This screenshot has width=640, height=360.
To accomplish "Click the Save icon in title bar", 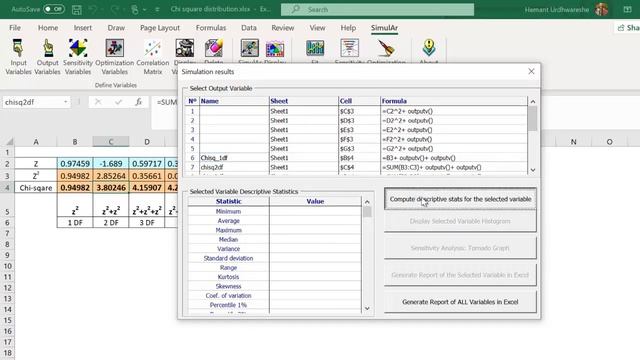I will (76, 9).
